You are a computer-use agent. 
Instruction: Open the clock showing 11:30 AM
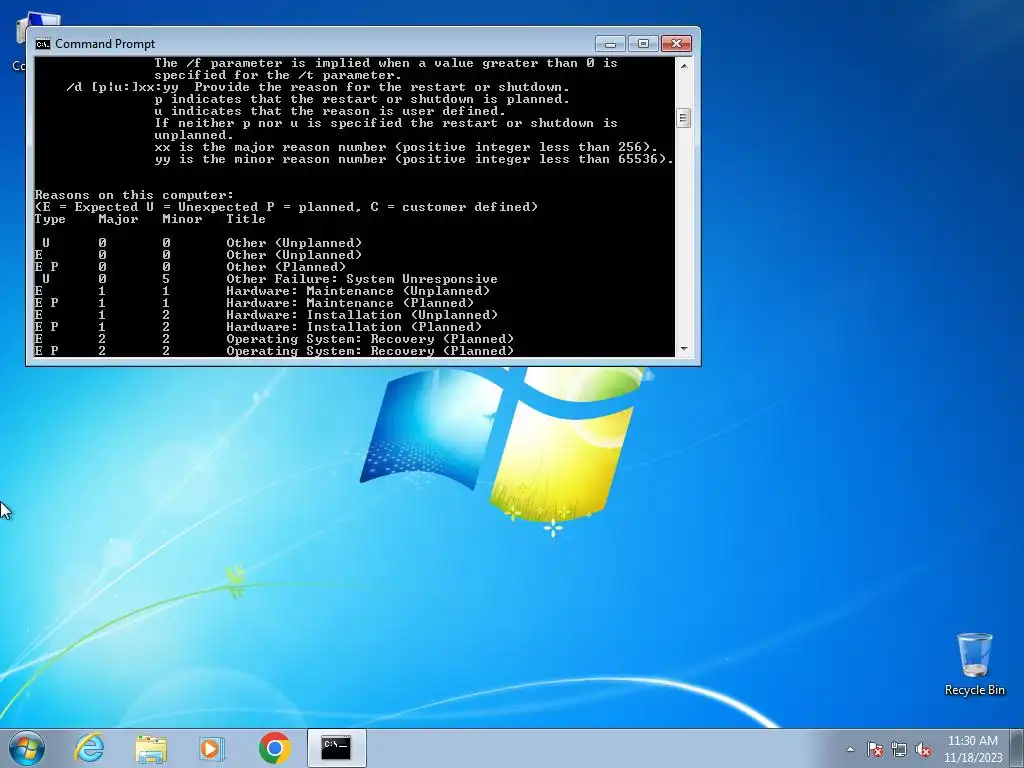[x=972, y=741]
